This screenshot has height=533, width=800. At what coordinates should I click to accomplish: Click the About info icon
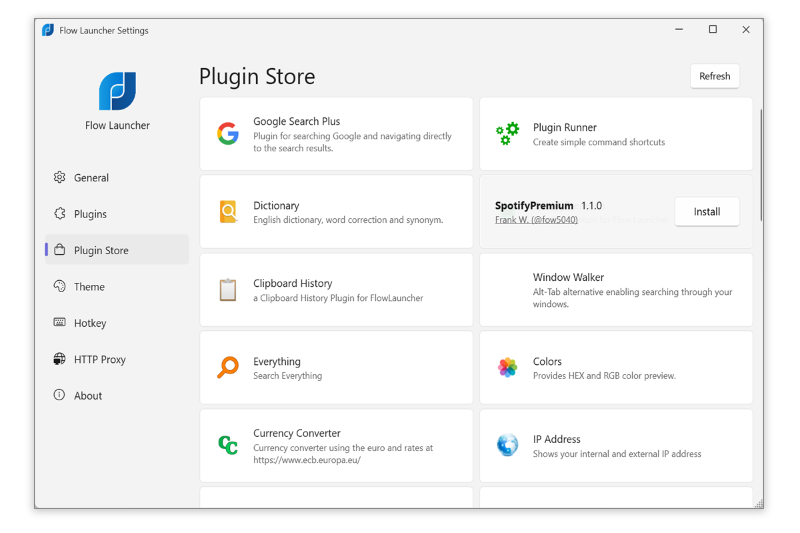[60, 395]
